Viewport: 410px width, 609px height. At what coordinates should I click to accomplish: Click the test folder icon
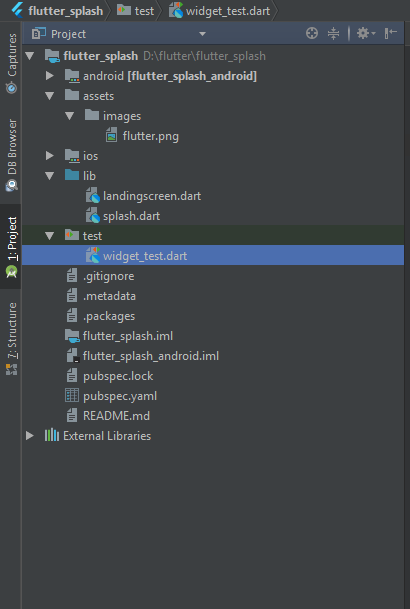(72, 235)
